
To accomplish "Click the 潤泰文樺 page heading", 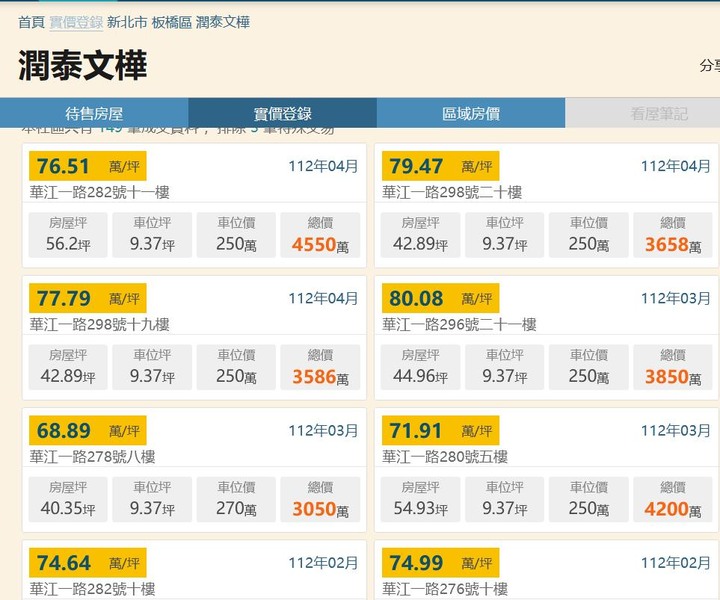I will click(x=83, y=65).
